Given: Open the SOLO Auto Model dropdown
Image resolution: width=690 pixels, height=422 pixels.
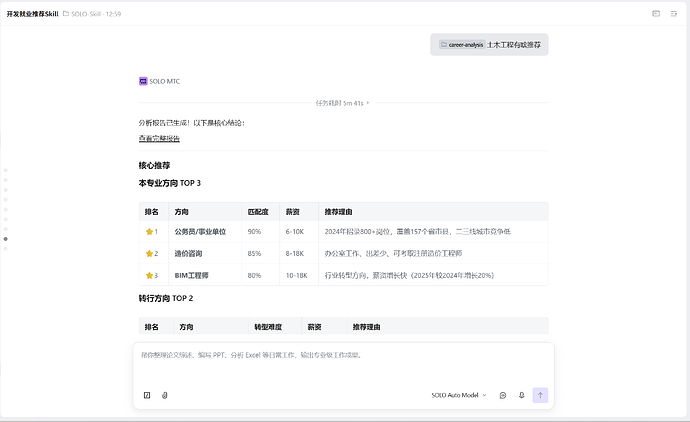Looking at the screenshot, I should pos(459,395).
